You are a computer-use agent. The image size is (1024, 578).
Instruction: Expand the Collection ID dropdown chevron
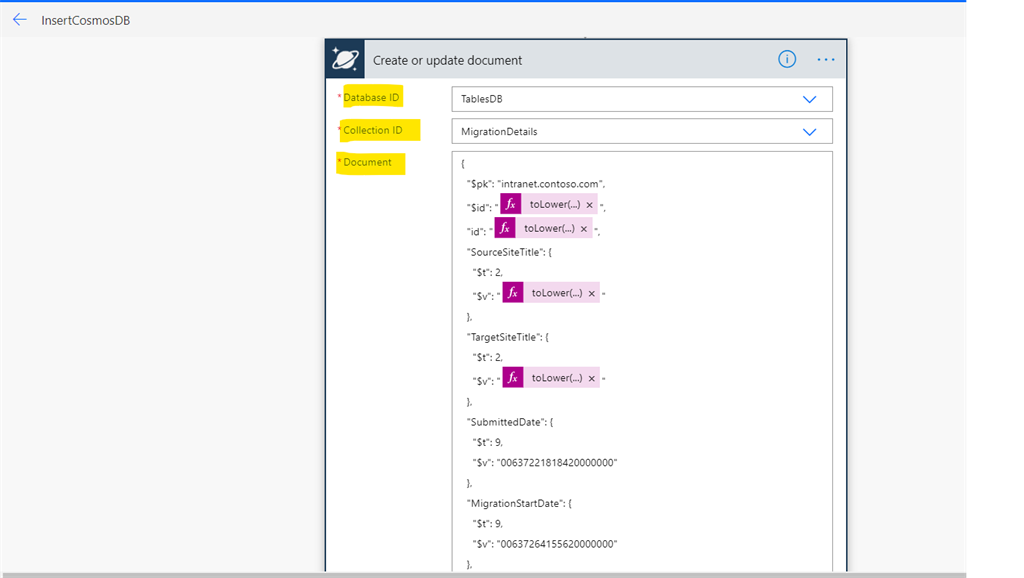pos(809,132)
